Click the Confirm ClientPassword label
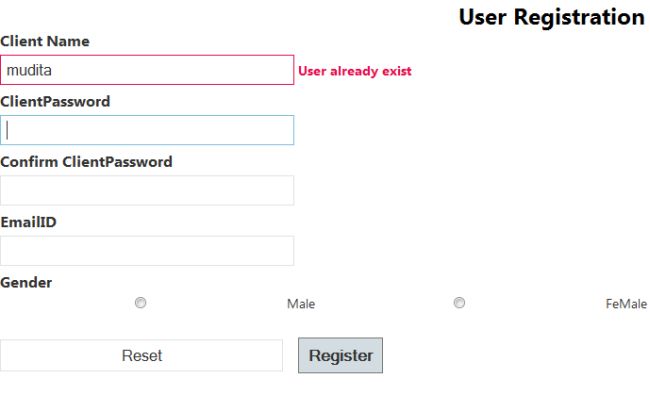This screenshot has width=650, height=395. pyautogui.click(x=86, y=162)
